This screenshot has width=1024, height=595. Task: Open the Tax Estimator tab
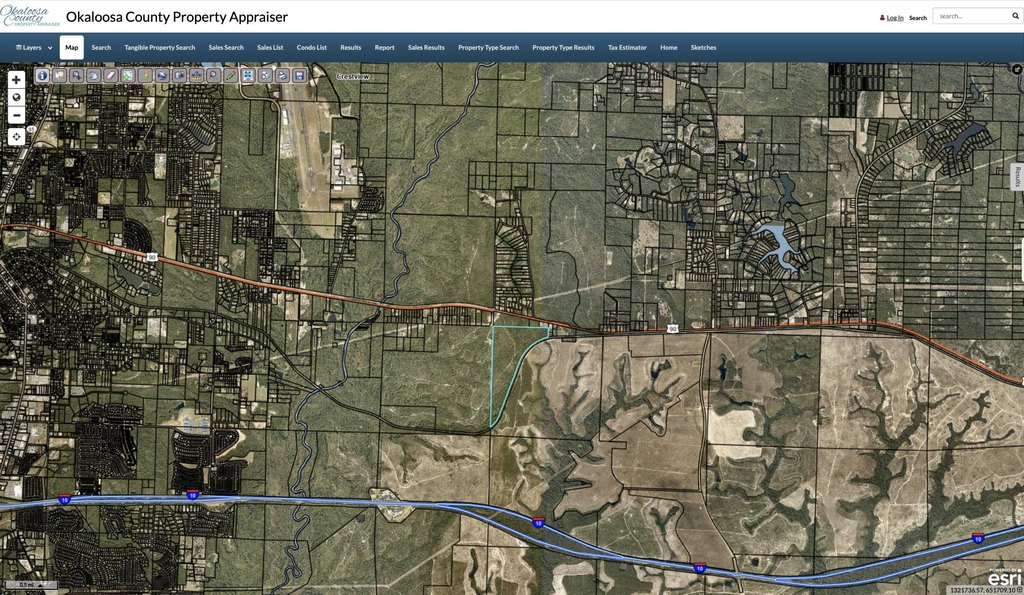(627, 47)
